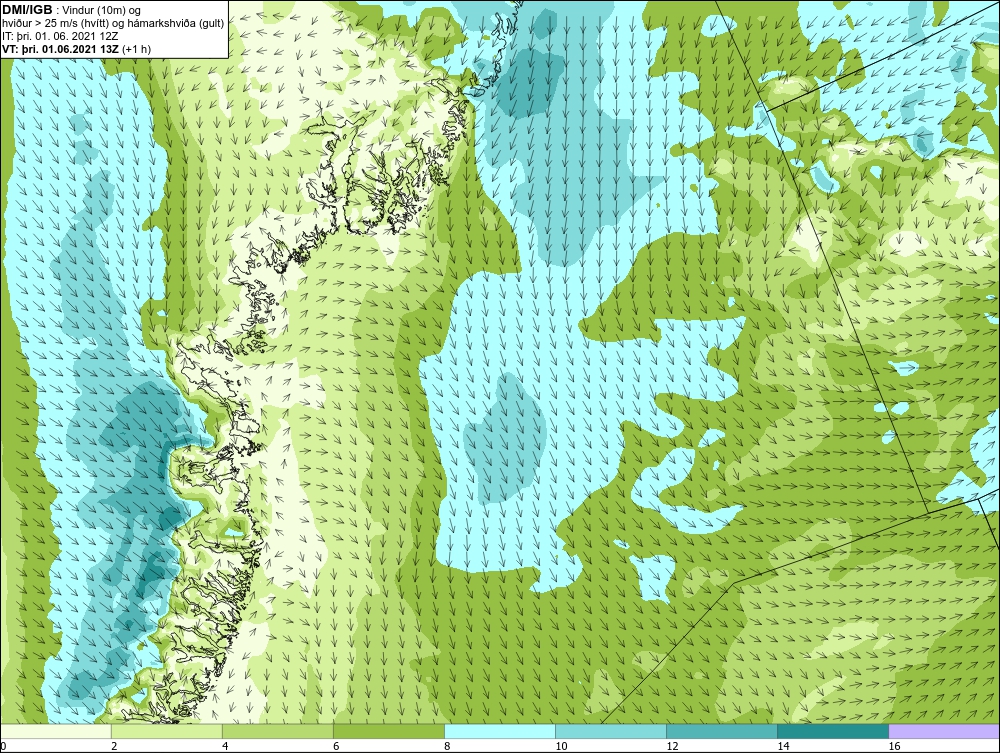
Task: Click the 'Vindur (10m) og' heading text
Action: (103, 11)
